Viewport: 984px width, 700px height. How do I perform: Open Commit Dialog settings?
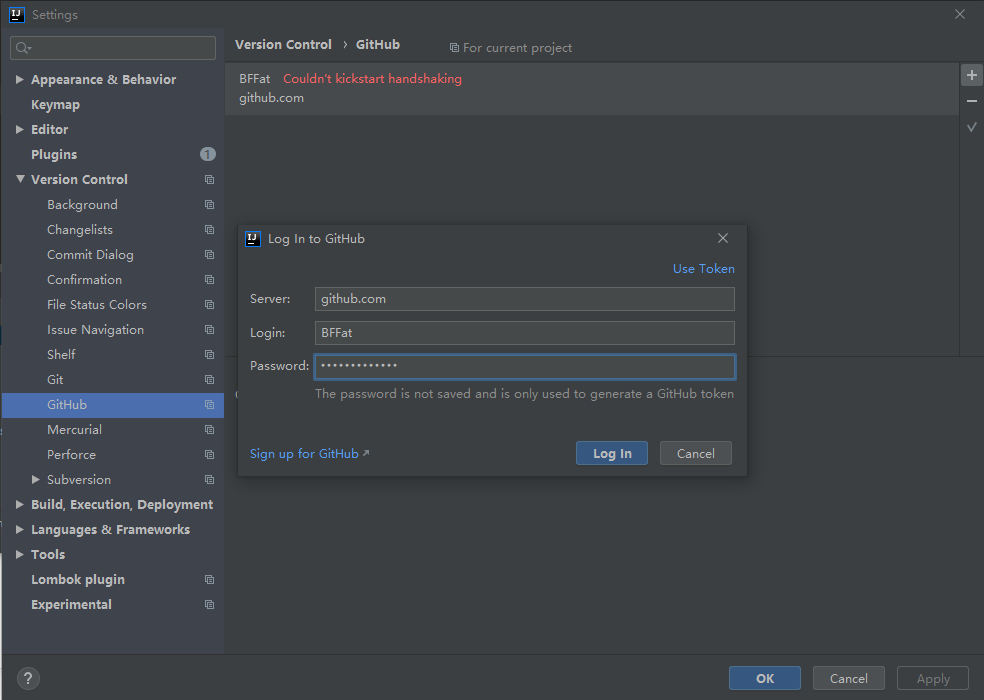90,255
